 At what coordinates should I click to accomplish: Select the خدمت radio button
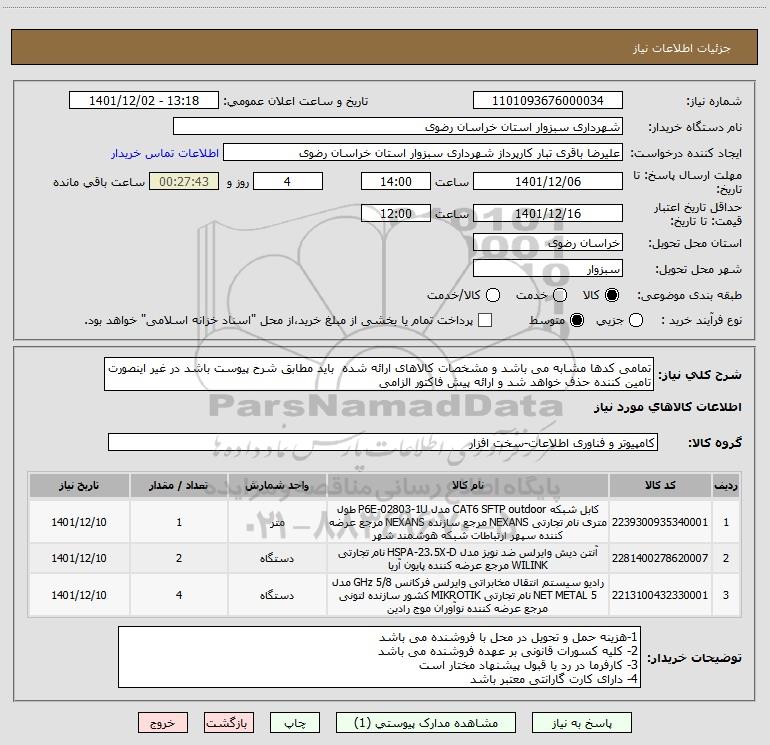[x=560, y=295]
